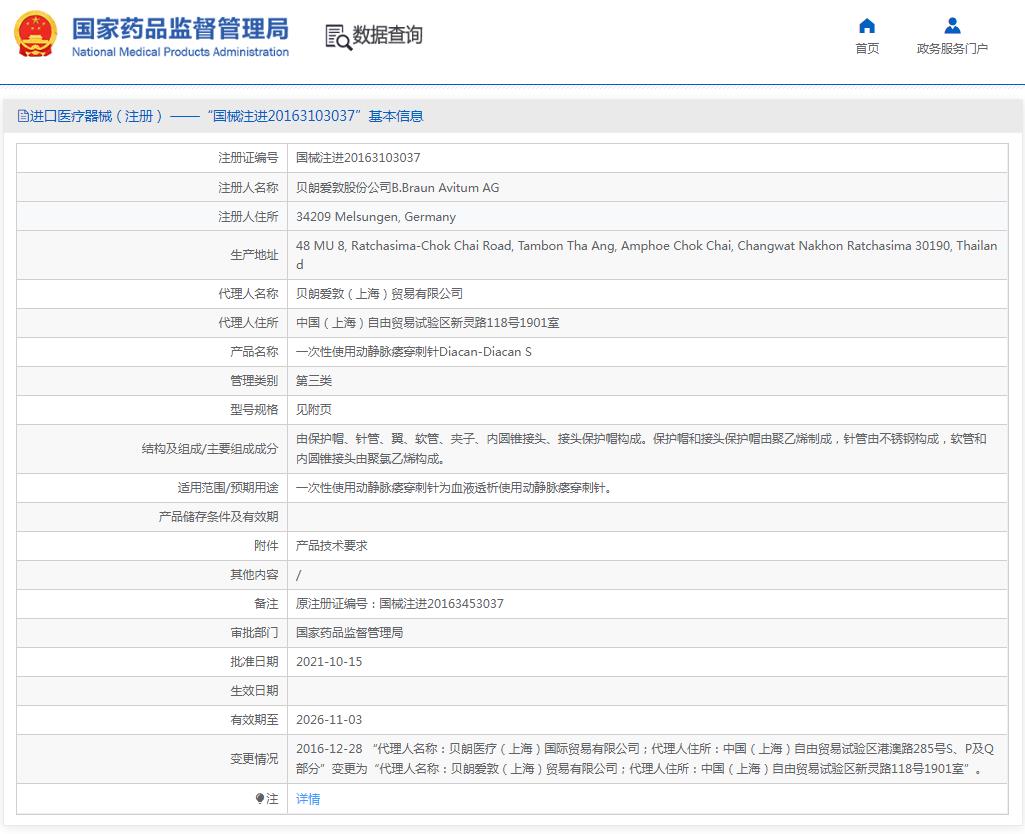Viewport: 1025px width, 834px height.
Task: Click the 产品储存条件及有效期 label
Action: coord(218,517)
